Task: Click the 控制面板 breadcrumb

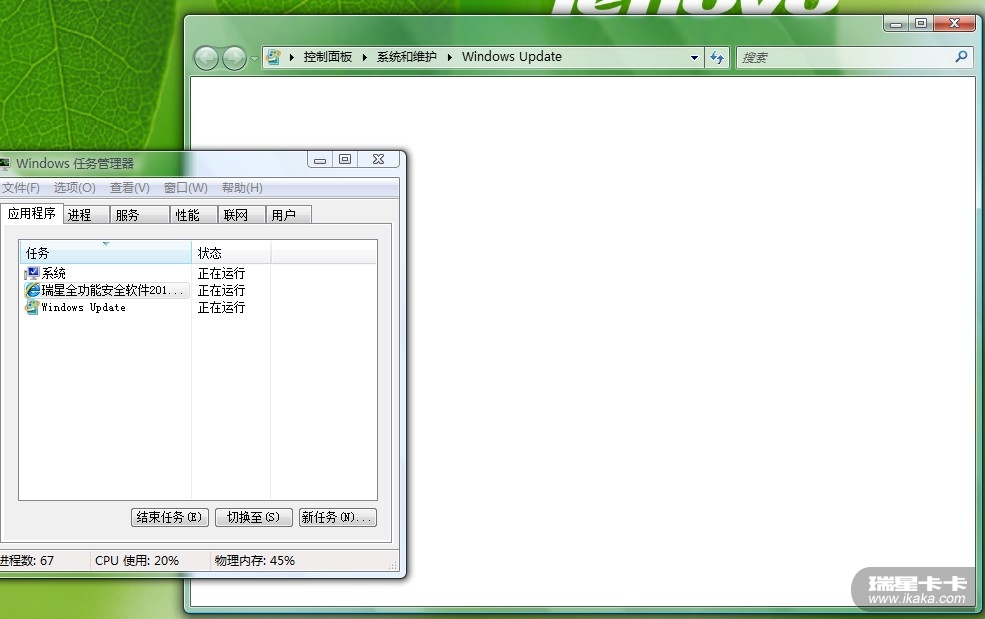Action: [327, 57]
